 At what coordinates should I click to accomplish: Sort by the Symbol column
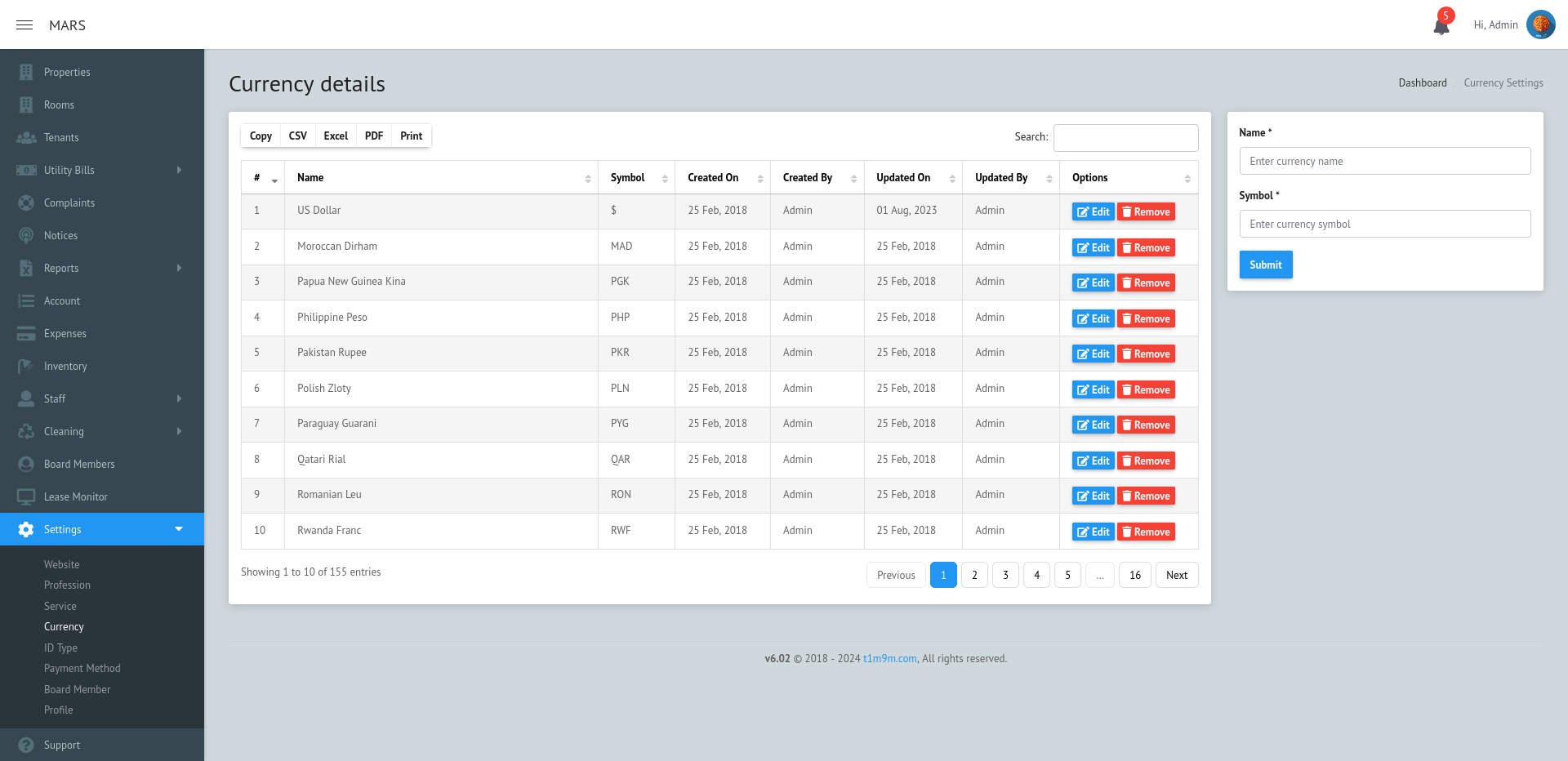pos(636,177)
